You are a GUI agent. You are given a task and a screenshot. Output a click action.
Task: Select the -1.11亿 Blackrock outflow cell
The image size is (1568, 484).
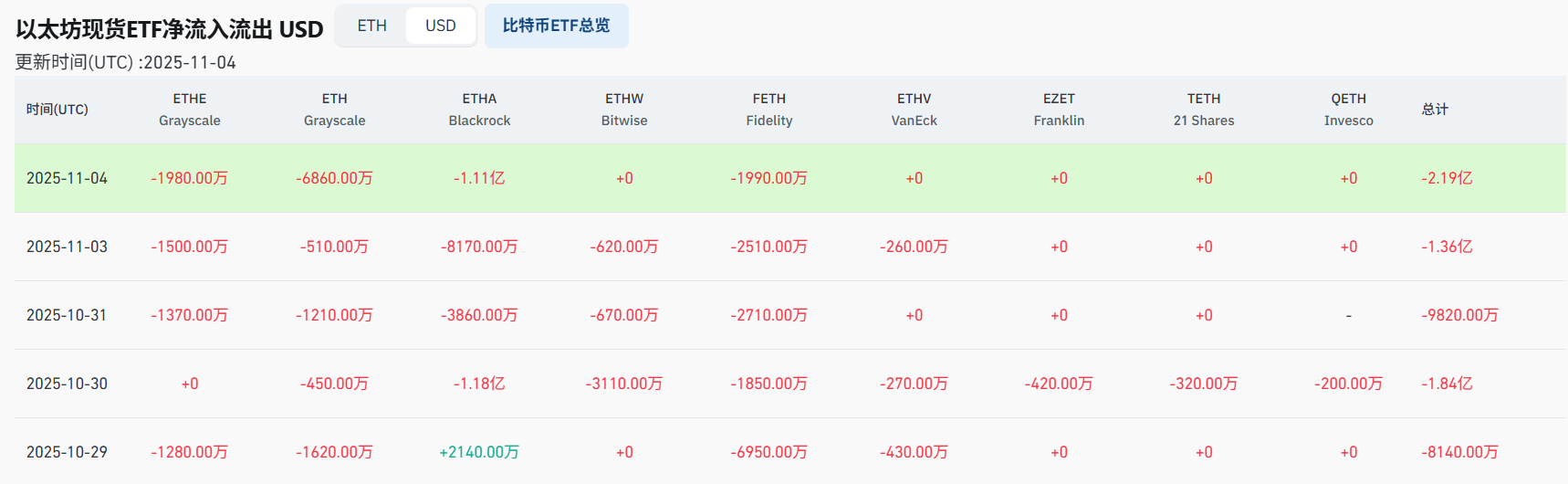pyautogui.click(x=479, y=178)
